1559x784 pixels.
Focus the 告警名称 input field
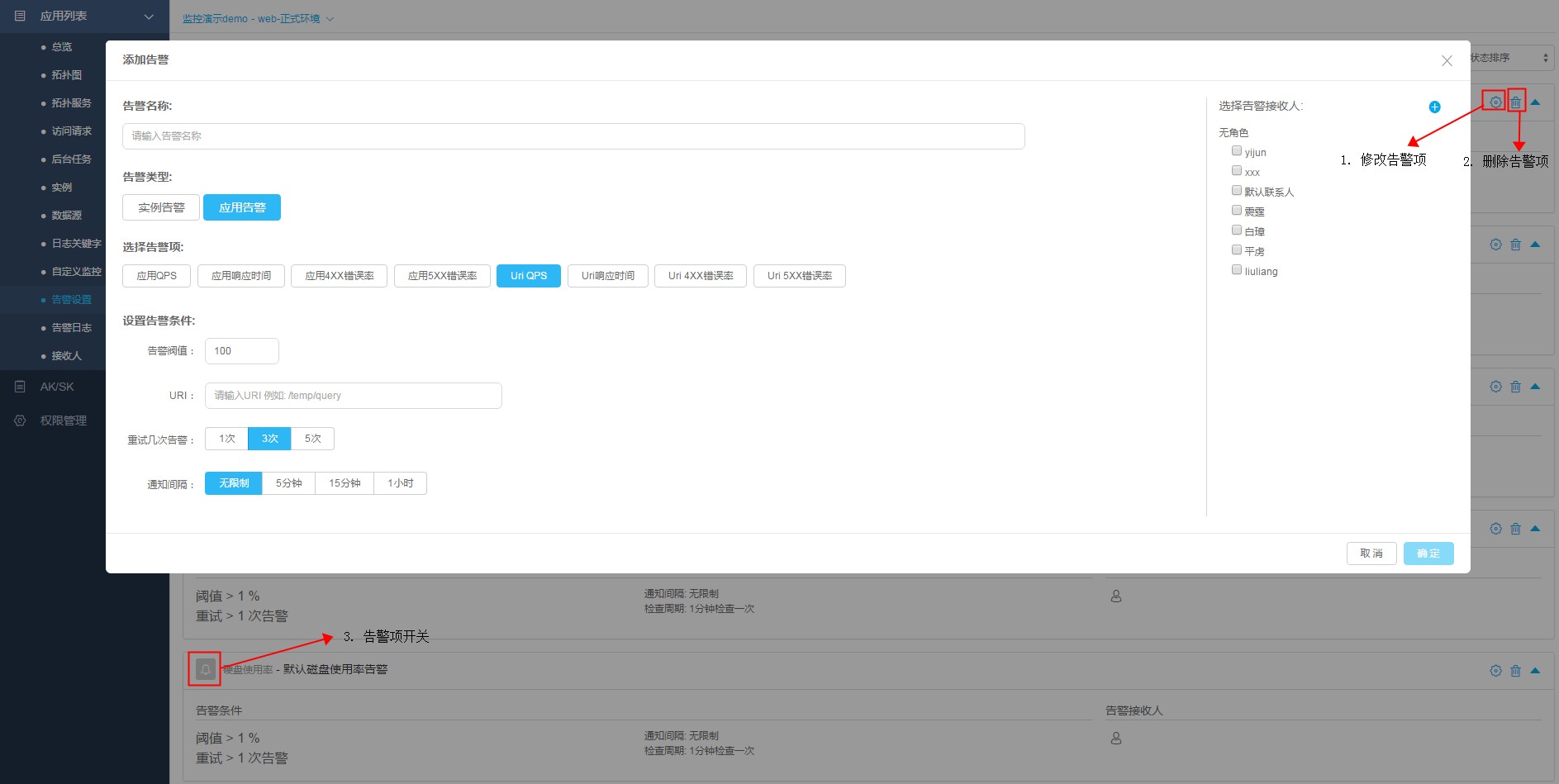click(x=573, y=136)
